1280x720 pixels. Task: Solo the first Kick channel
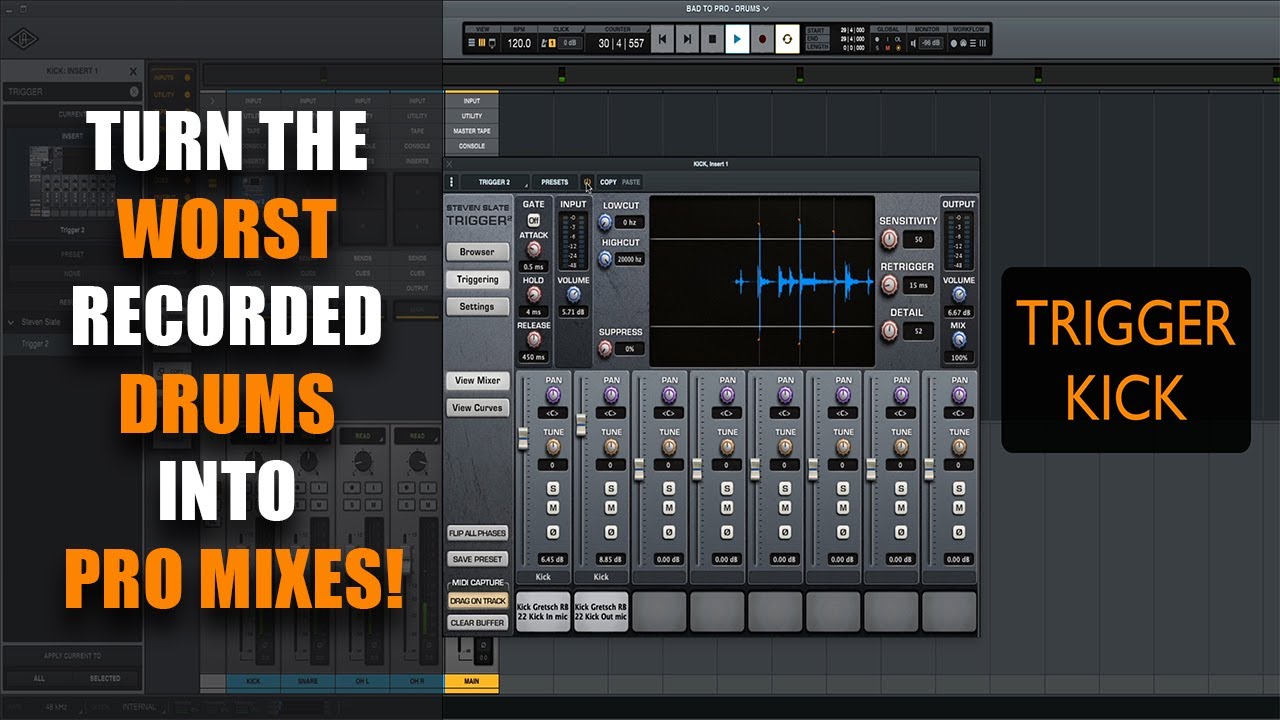pos(553,488)
